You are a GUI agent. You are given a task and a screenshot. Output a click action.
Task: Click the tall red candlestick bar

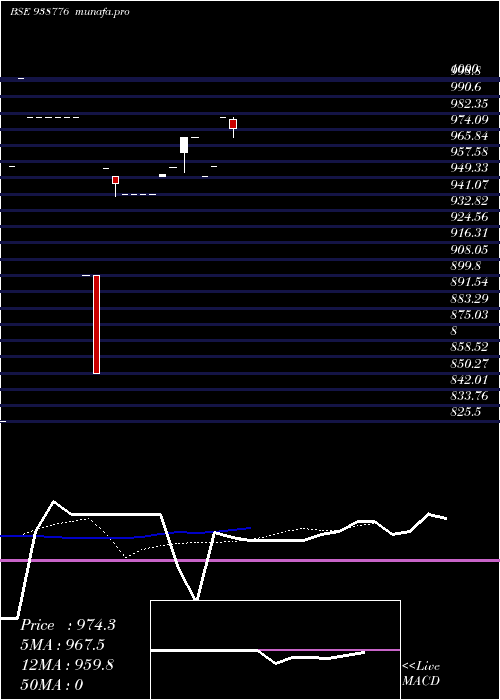coord(96,324)
